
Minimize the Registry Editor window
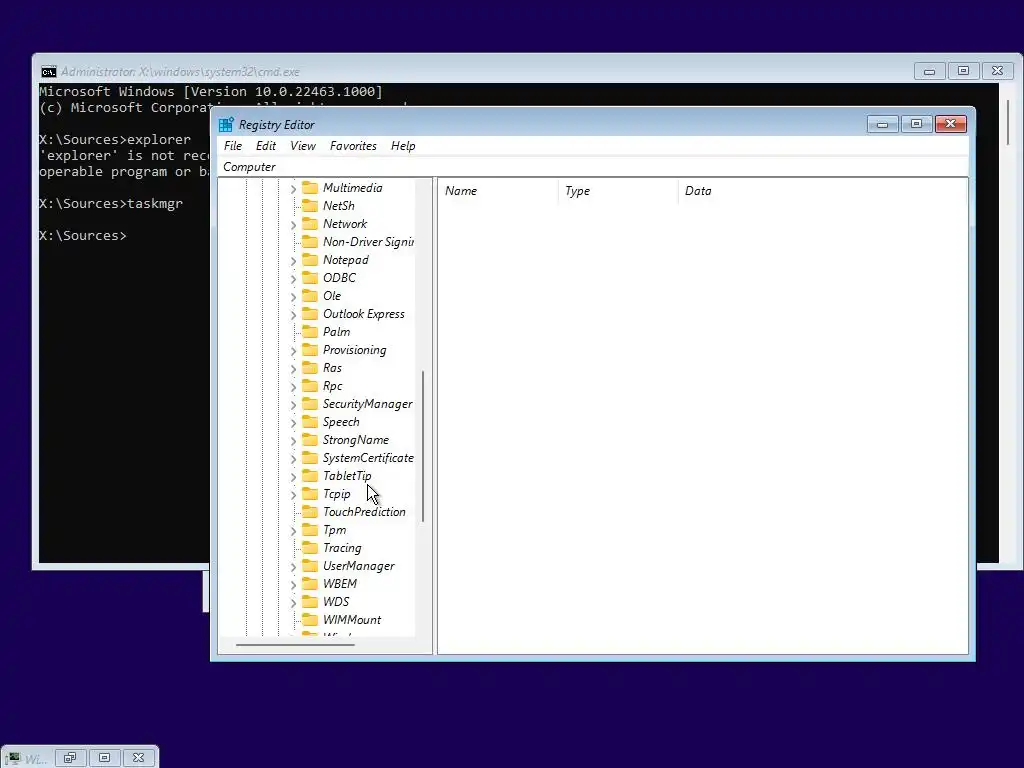(882, 124)
